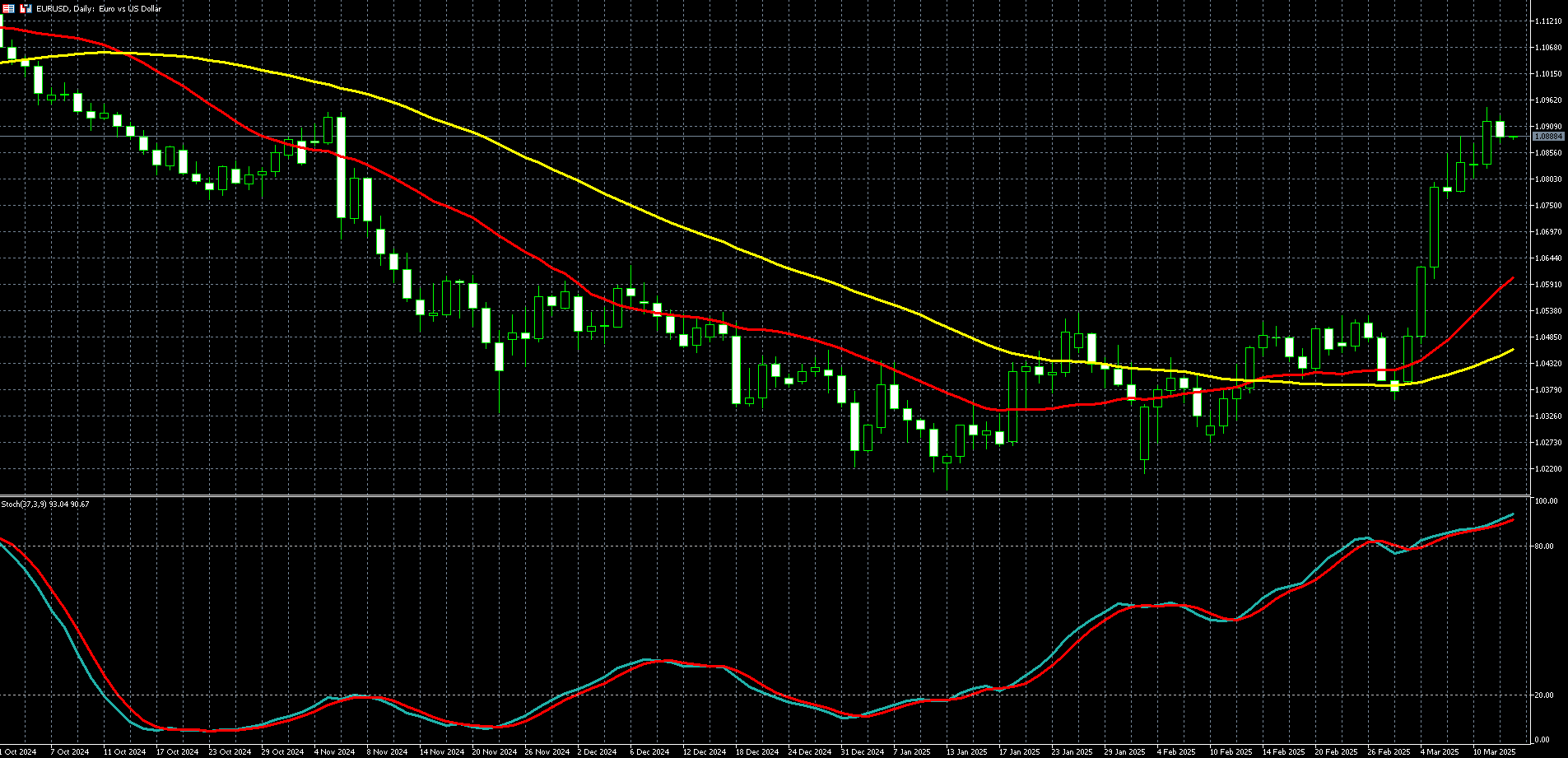
Task: Click the stochastic 80.00 level label
Action: [1546, 546]
